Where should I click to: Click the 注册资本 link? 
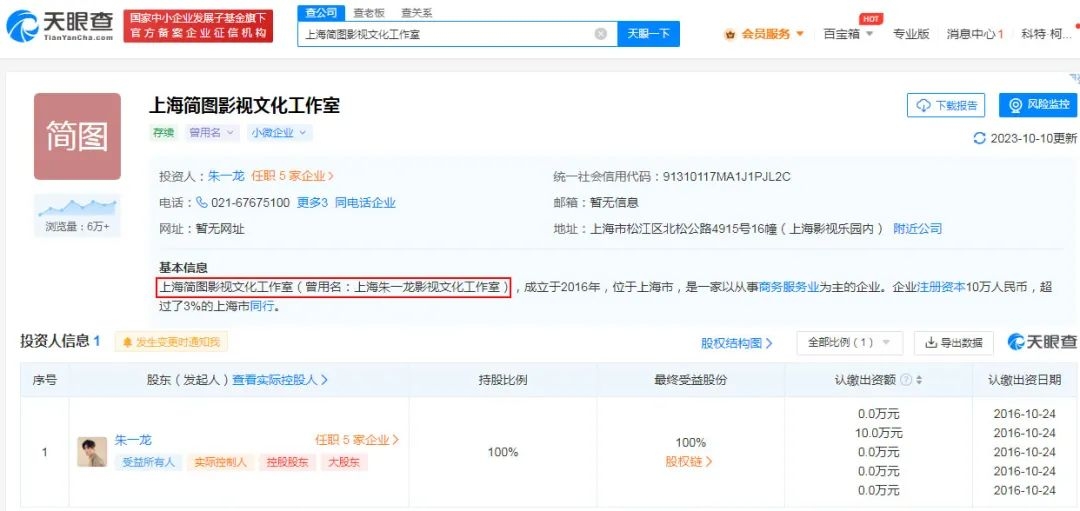[x=941, y=287]
